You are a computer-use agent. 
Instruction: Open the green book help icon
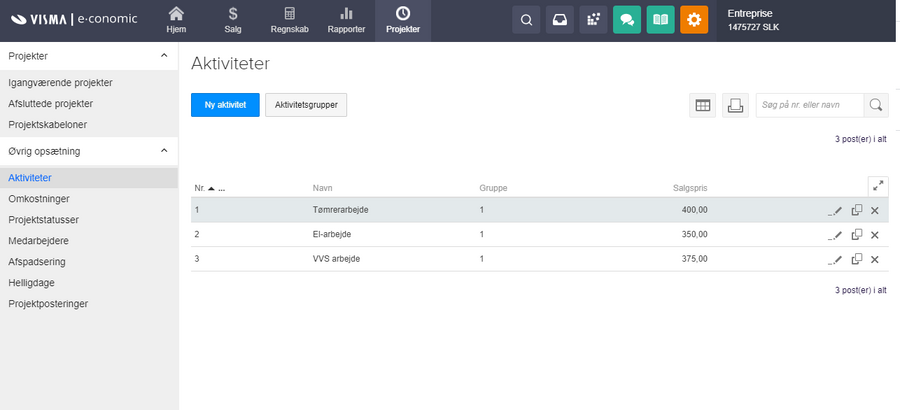click(660, 20)
